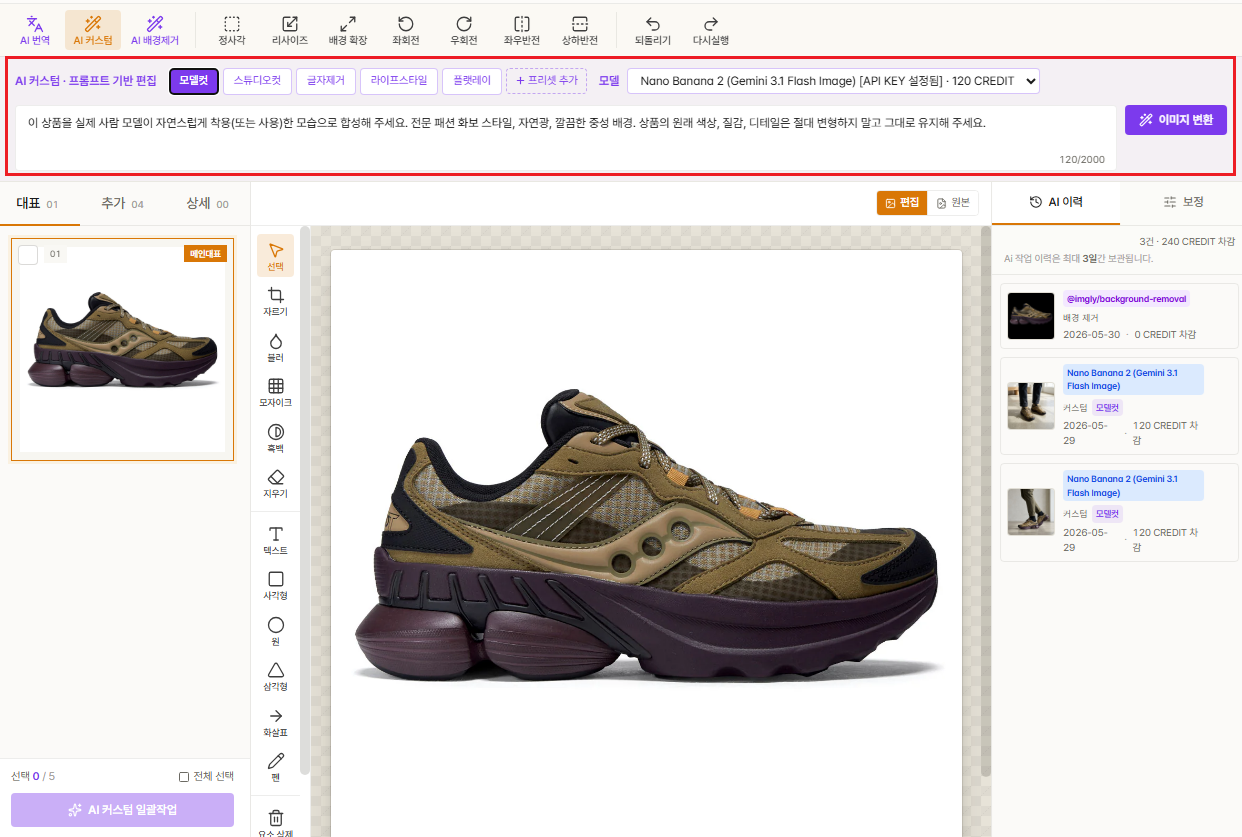Click the @imgly/background-removal tag

pos(1126,299)
